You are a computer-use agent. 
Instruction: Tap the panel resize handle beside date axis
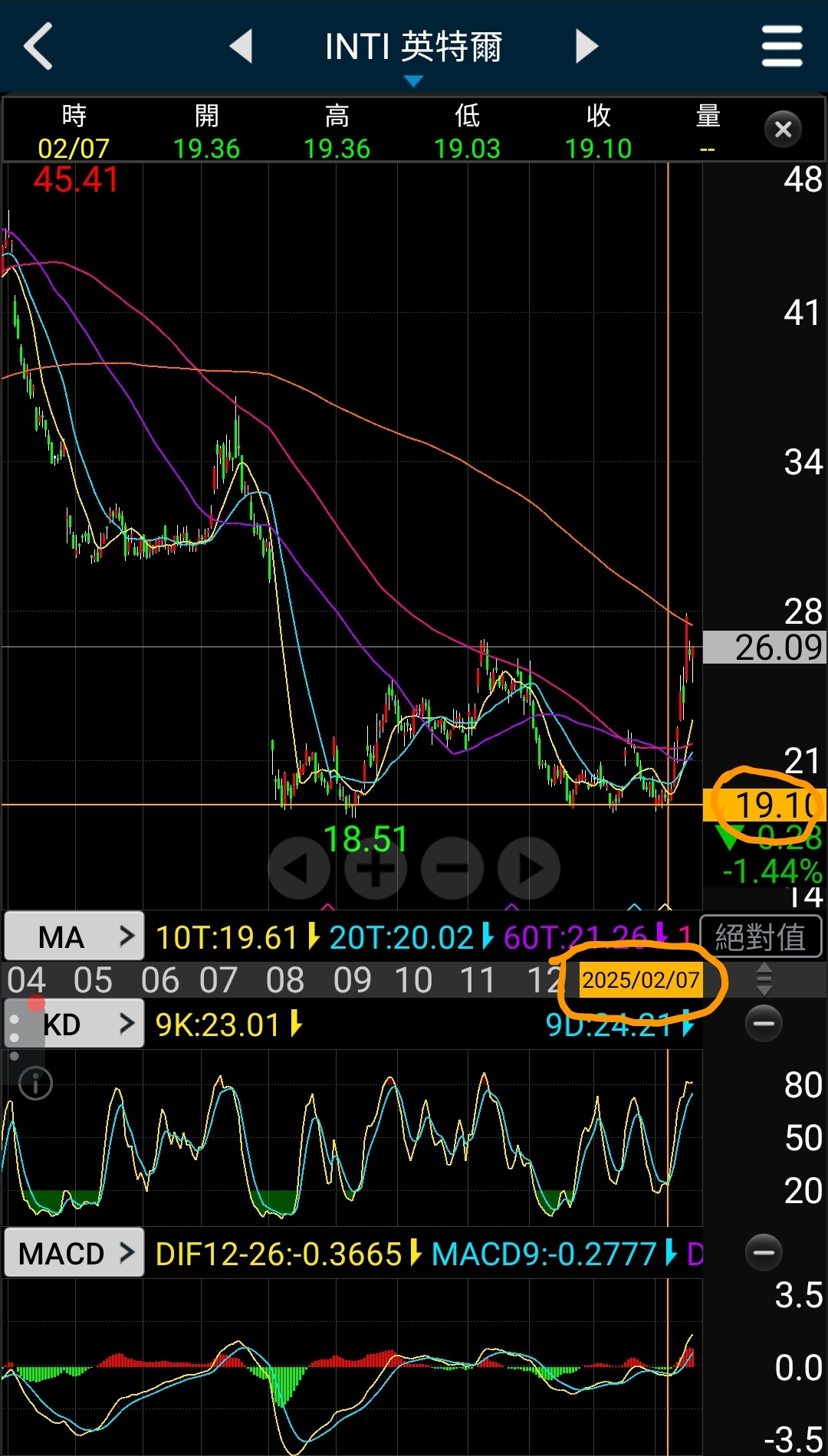tap(764, 980)
